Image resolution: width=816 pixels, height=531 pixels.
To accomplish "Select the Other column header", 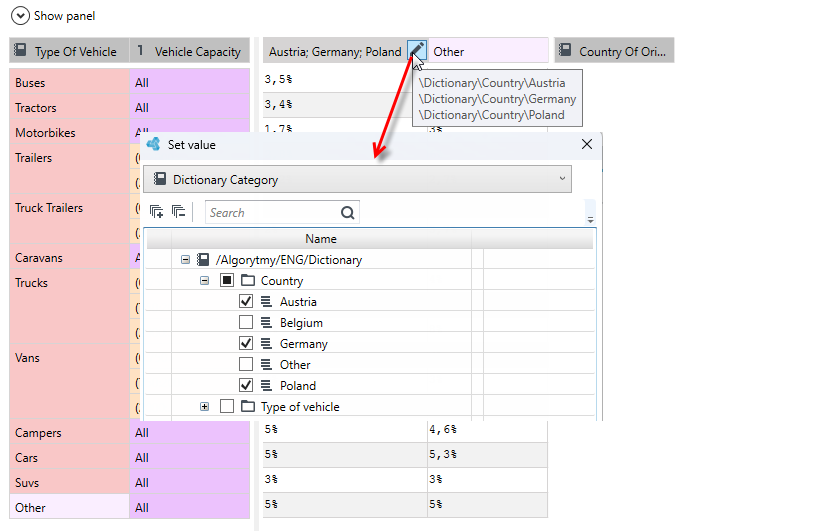I will pos(488,51).
